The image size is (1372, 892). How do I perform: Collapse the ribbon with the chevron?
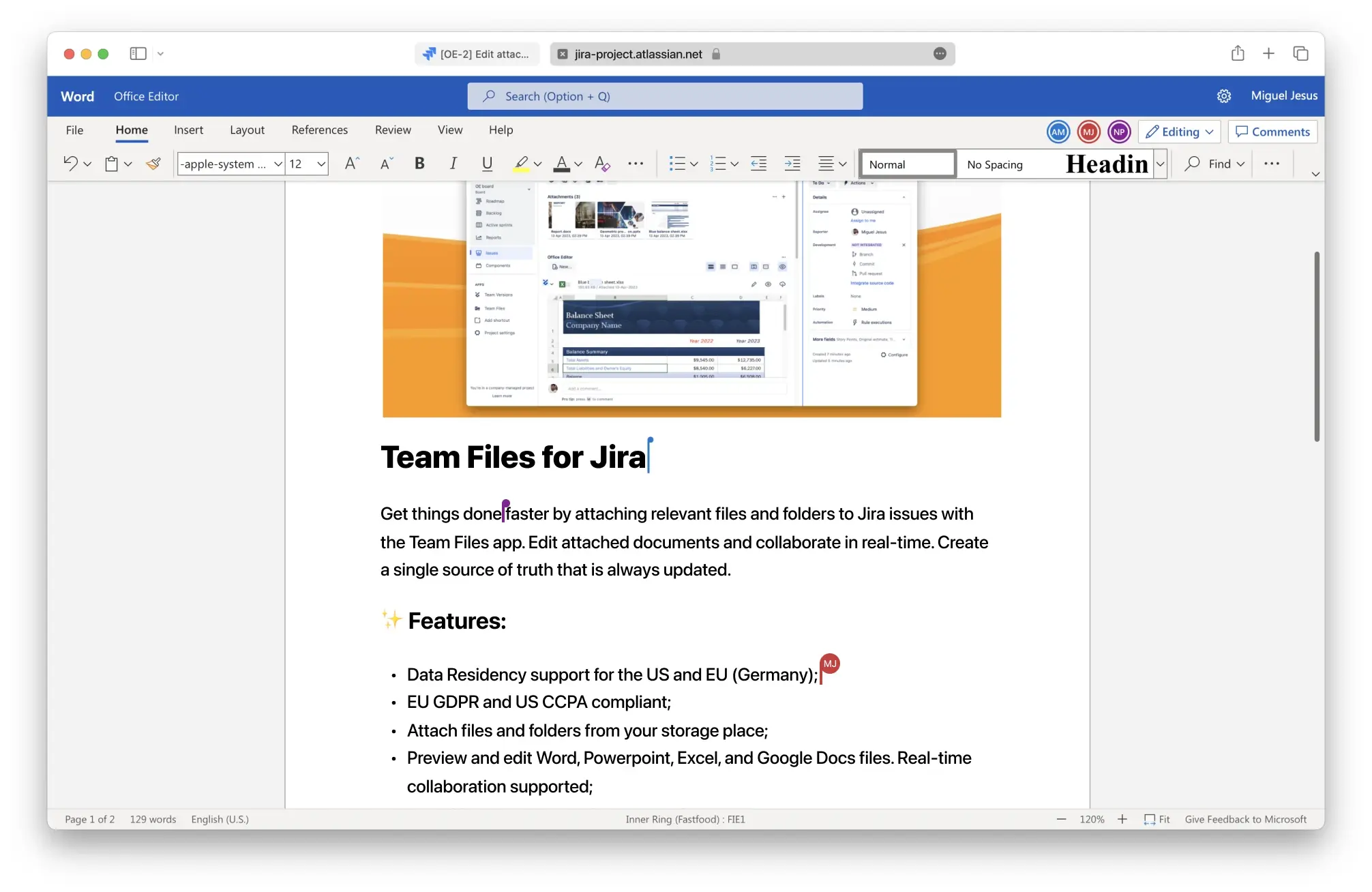[1315, 174]
